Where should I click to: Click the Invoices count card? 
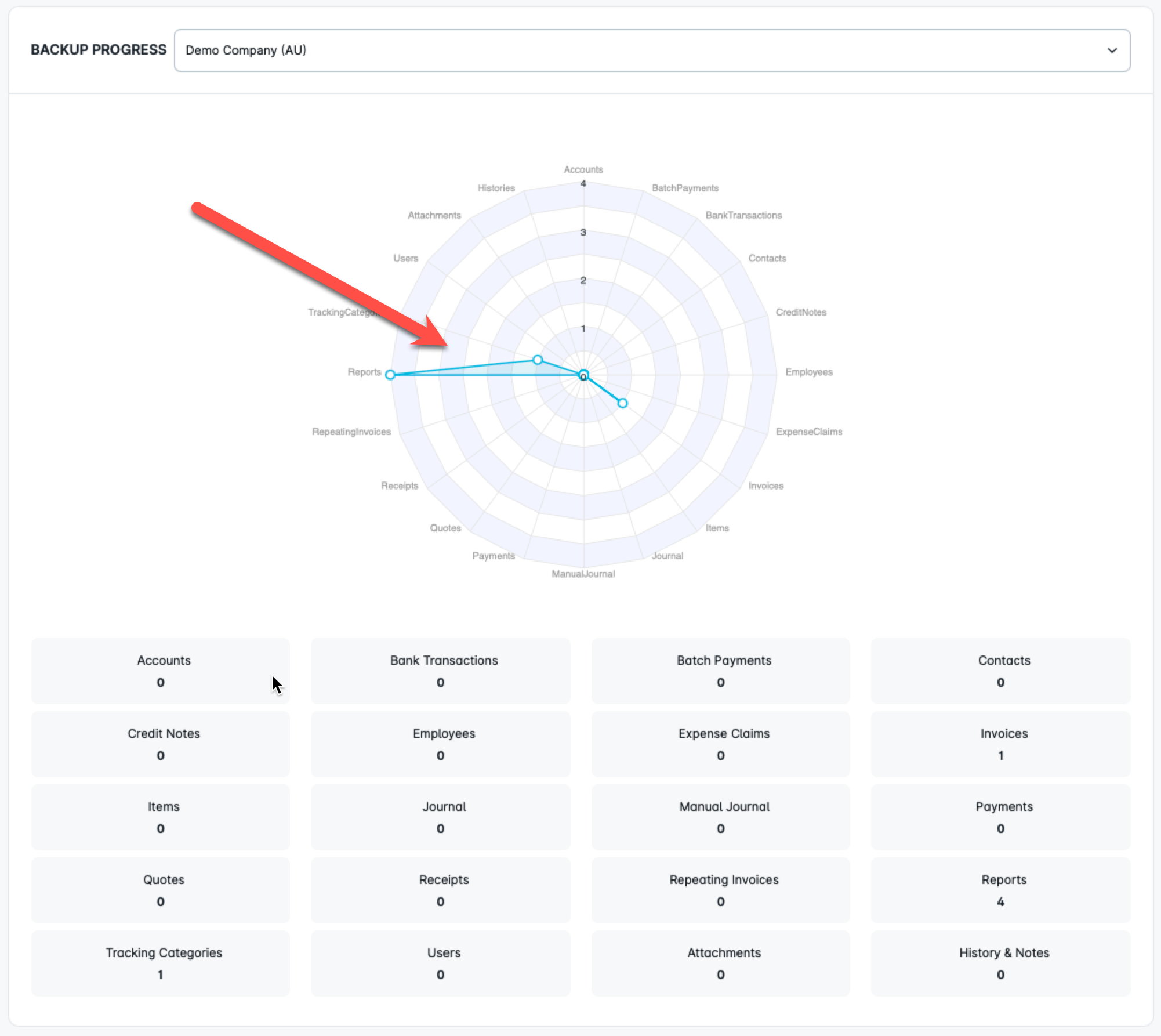[x=1001, y=744]
